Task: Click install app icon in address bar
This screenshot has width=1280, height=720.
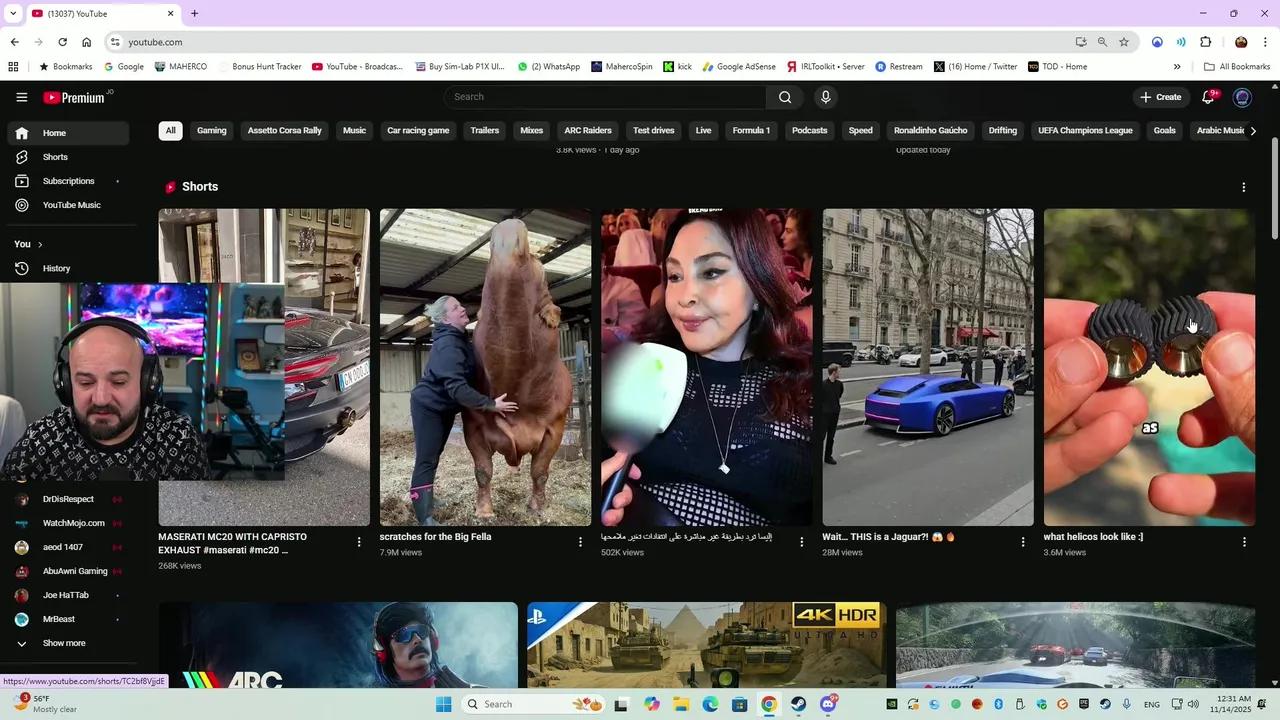Action: pos(1081,42)
